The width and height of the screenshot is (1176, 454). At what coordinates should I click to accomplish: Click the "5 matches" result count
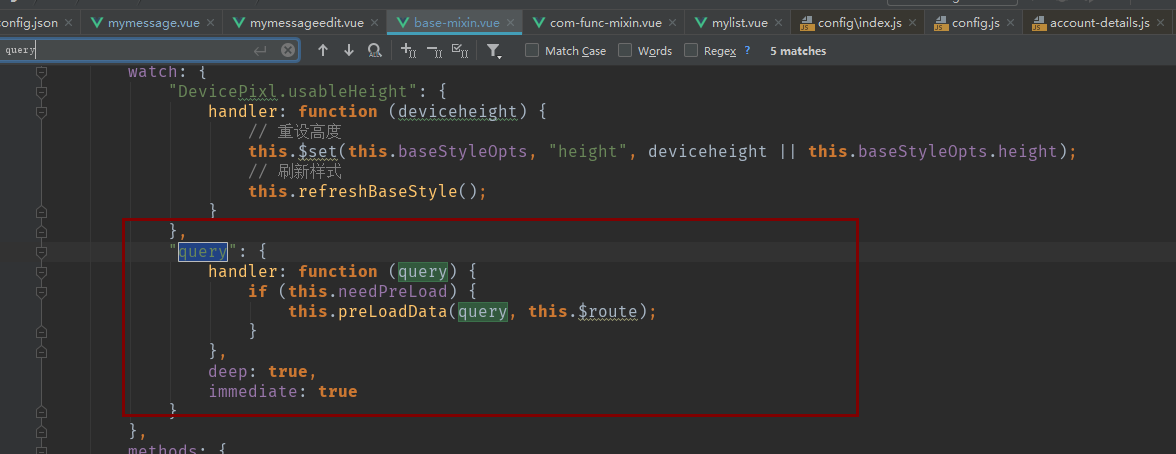[x=798, y=51]
